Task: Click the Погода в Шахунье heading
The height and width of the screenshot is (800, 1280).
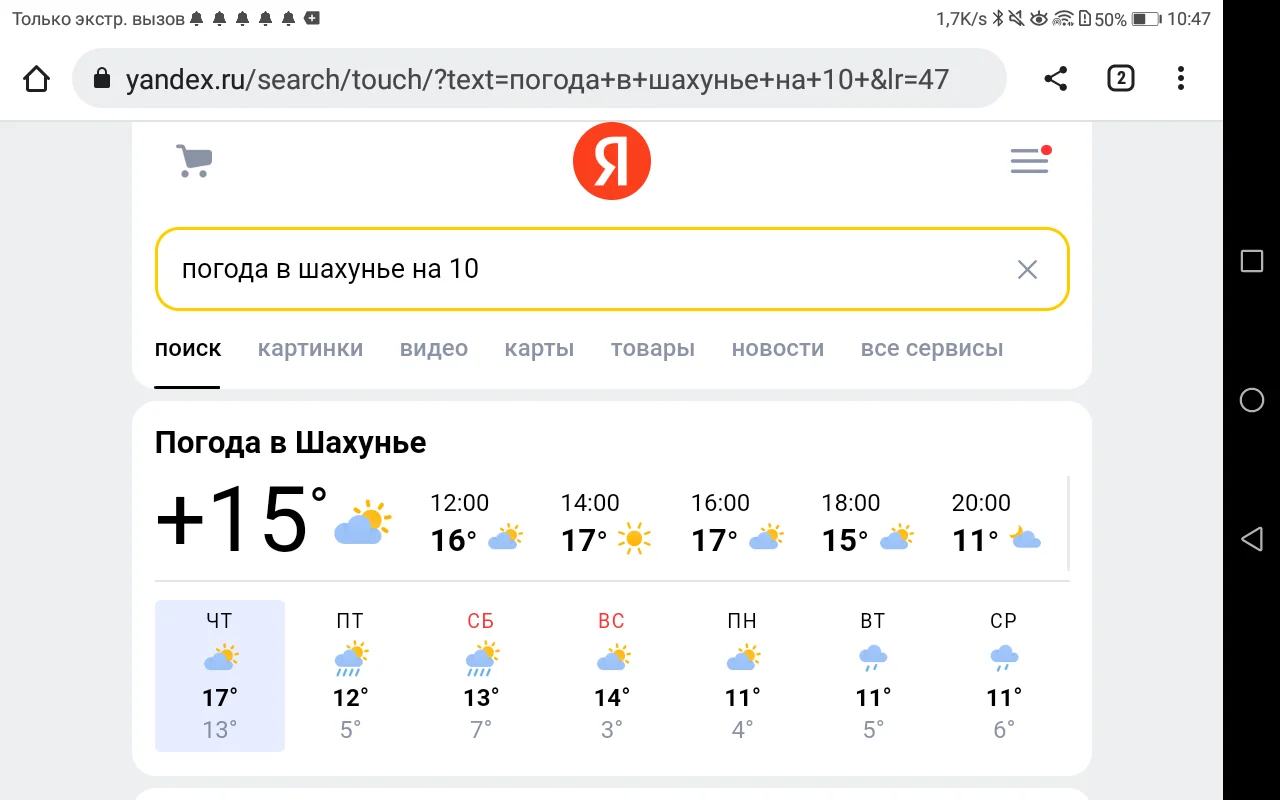Action: [x=290, y=442]
